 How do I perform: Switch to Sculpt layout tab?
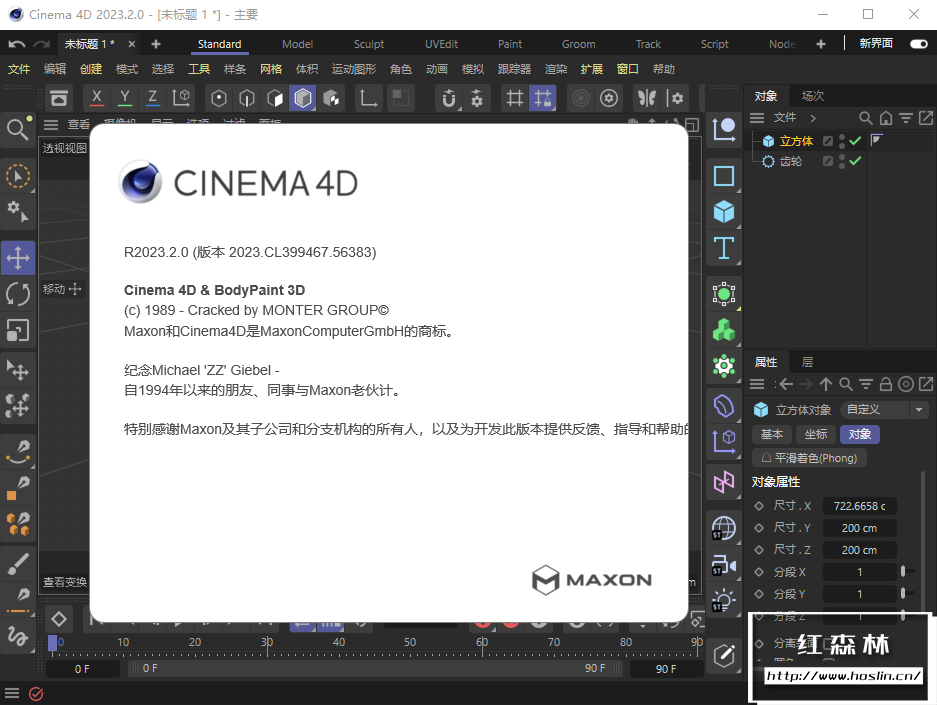tap(369, 44)
